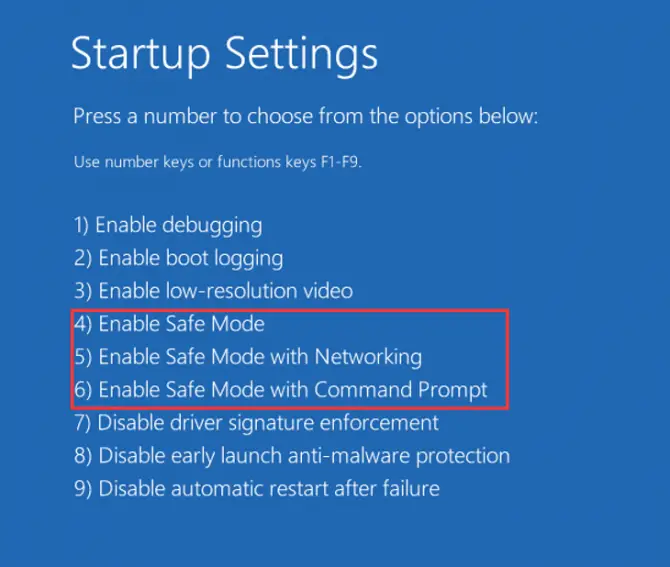Viewport: 670px width, 567px height.
Task: Click the words Command Prompt in option 6
Action: click(401, 390)
